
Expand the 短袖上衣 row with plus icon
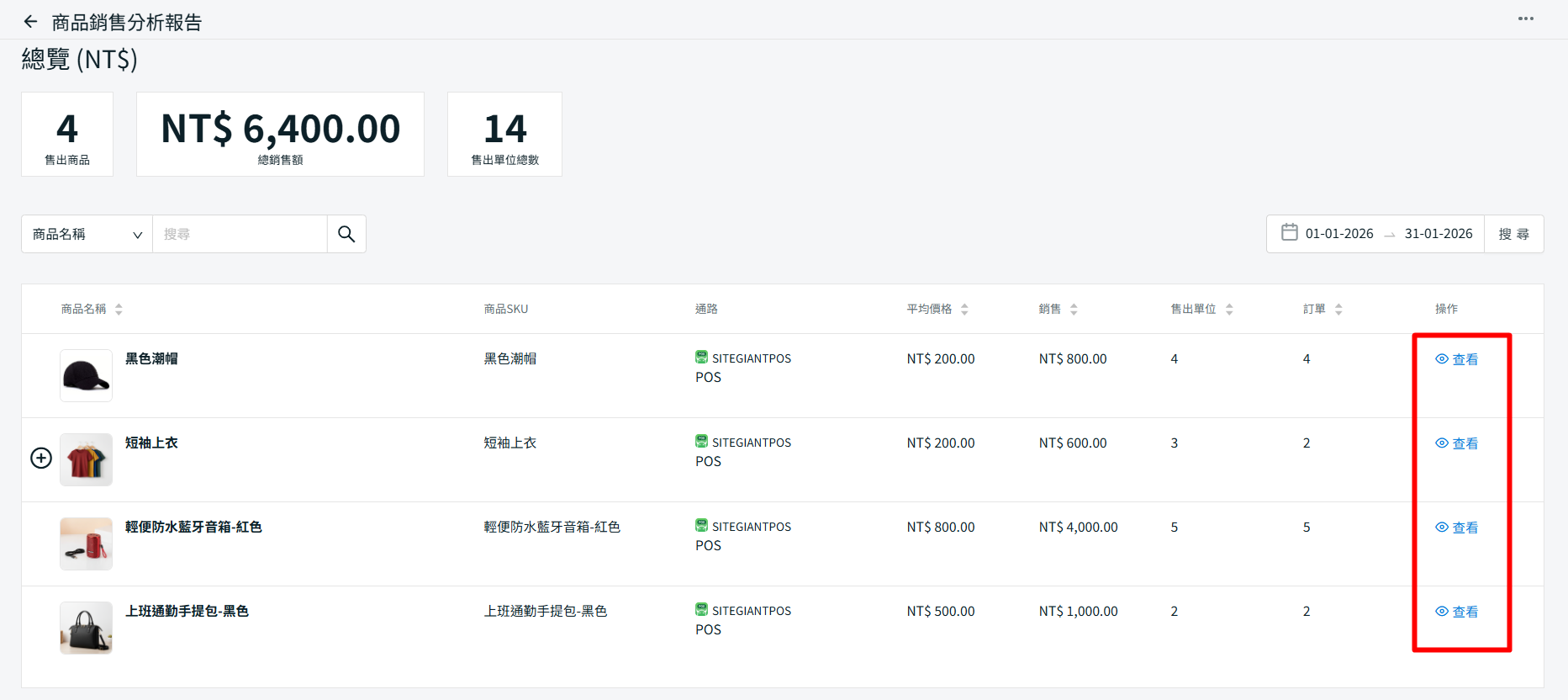tap(41, 458)
